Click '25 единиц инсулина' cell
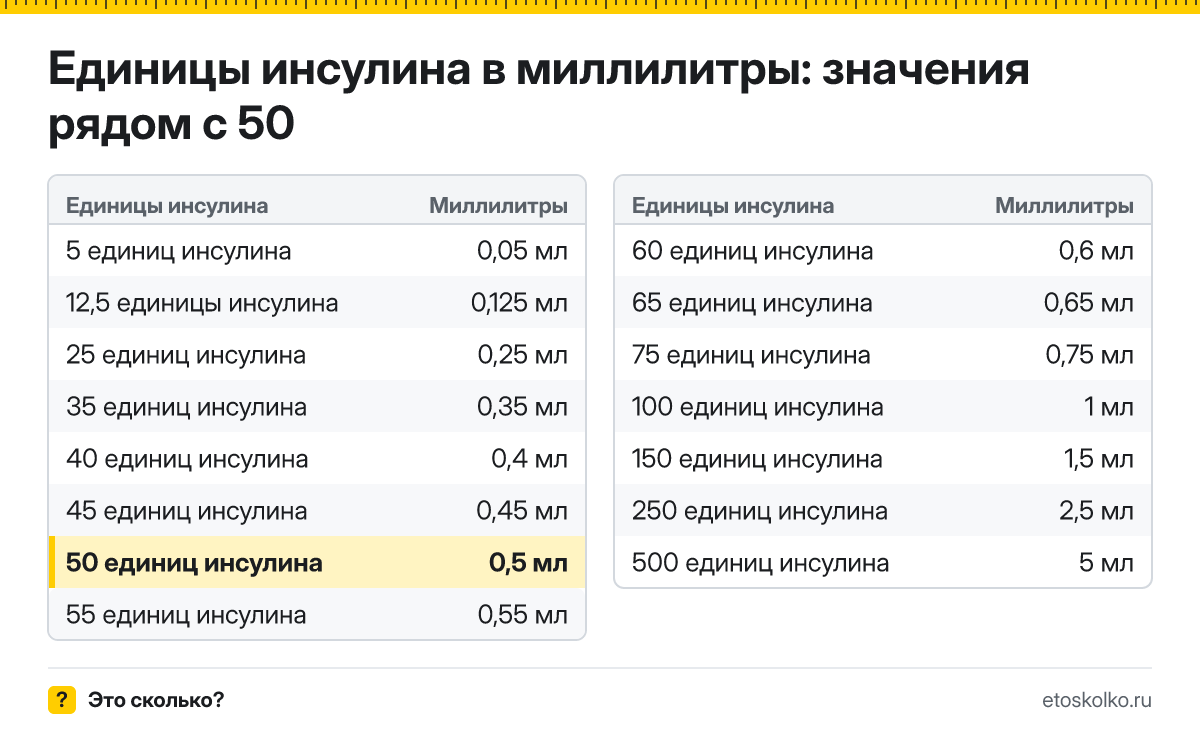1200x732 pixels. tap(186, 354)
